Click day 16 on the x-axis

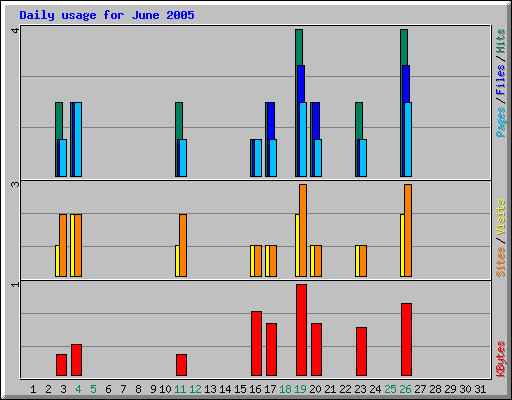[x=255, y=389]
